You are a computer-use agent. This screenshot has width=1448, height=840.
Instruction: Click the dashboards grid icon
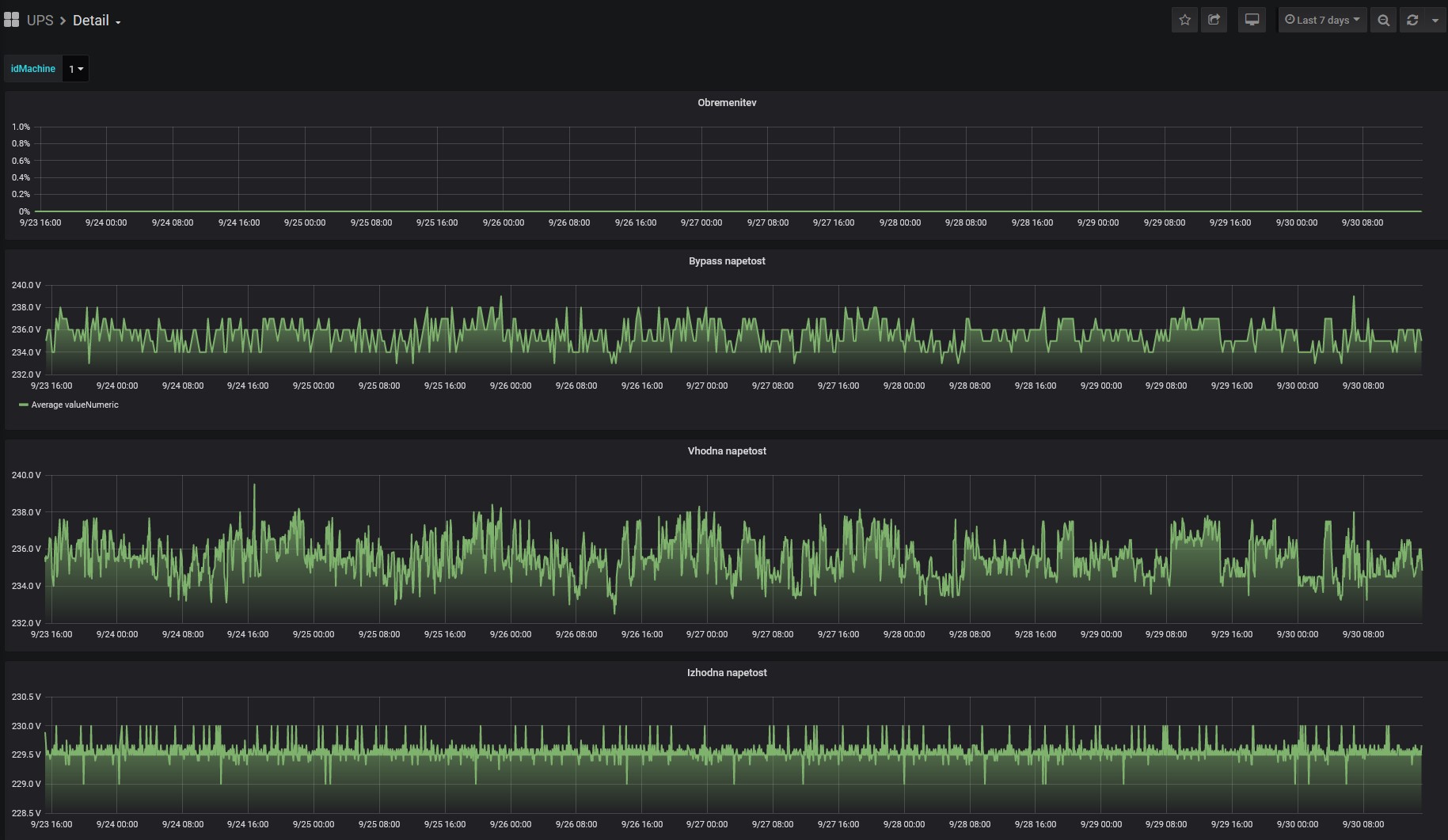(x=11, y=20)
